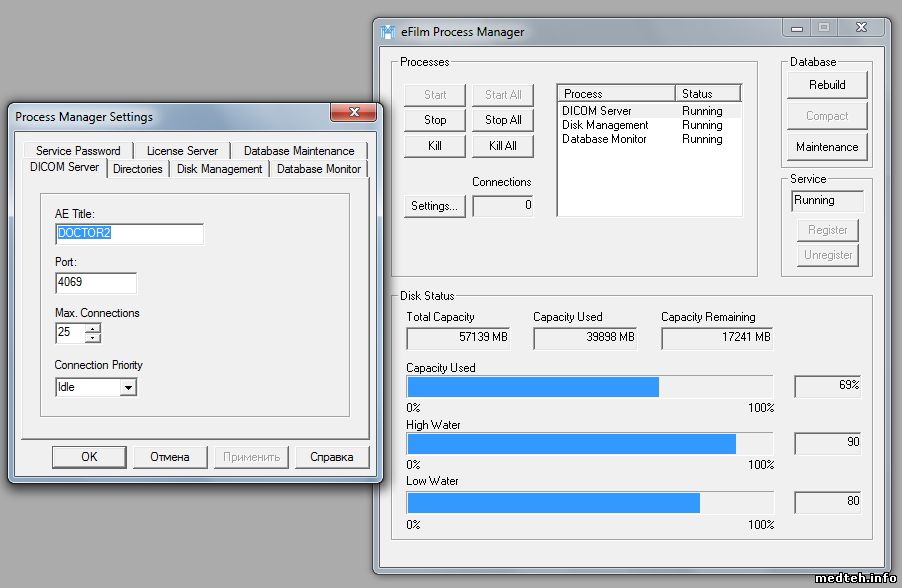Switch to the Directories tab
Screen dimensions: 902x588
point(138,169)
